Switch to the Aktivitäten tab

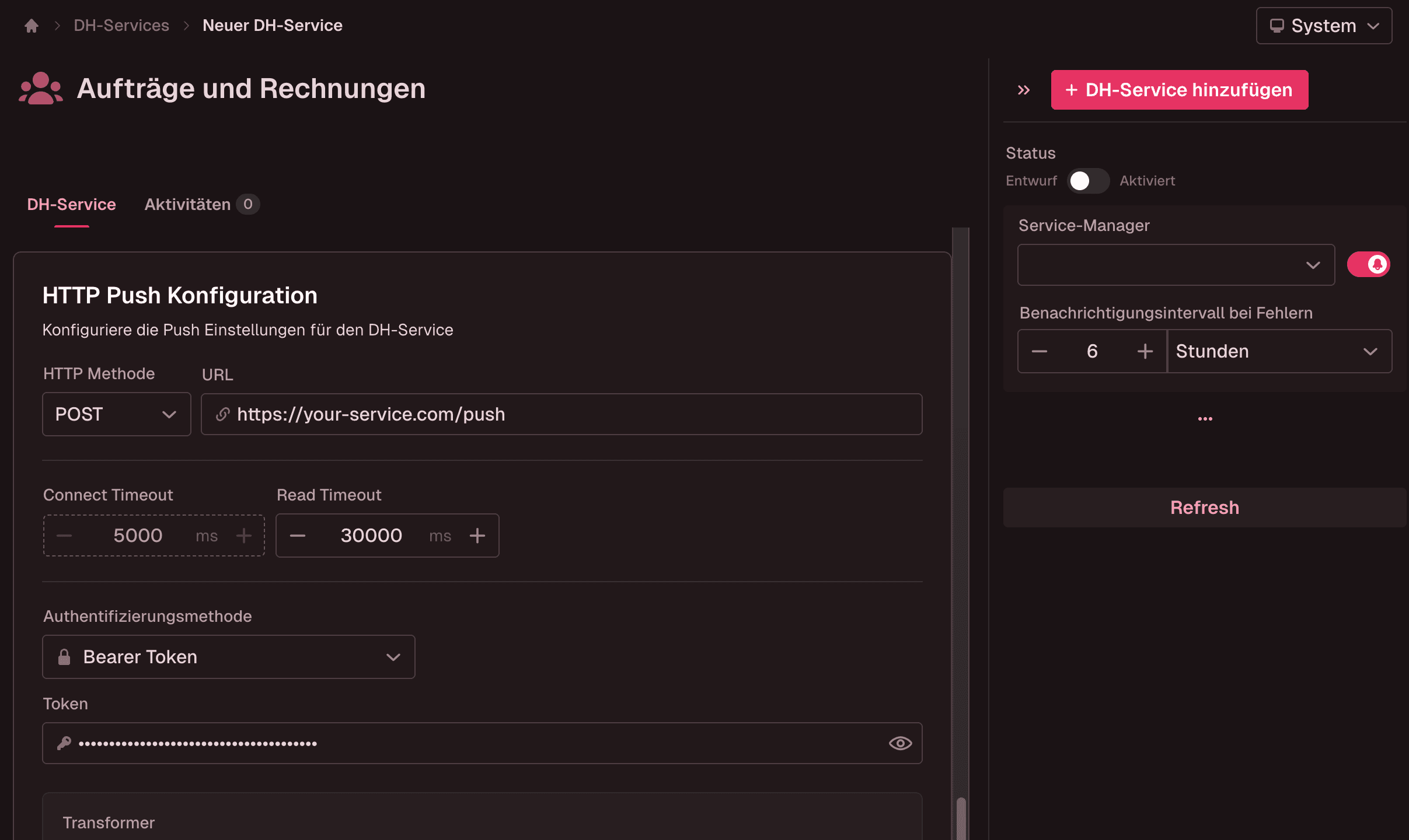click(187, 204)
